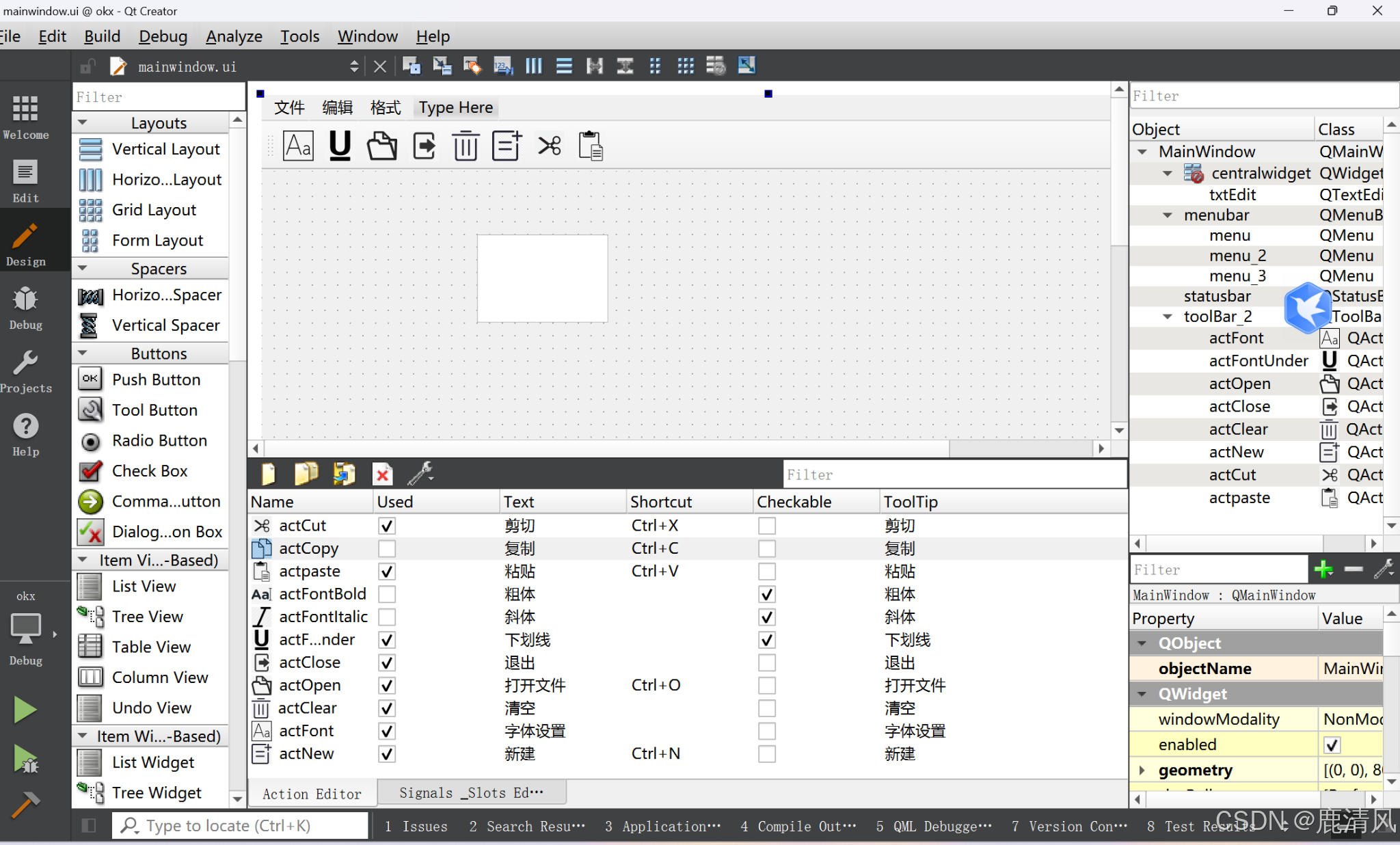1400x845 pixels.
Task: Open the Analyze menu
Action: (x=234, y=36)
